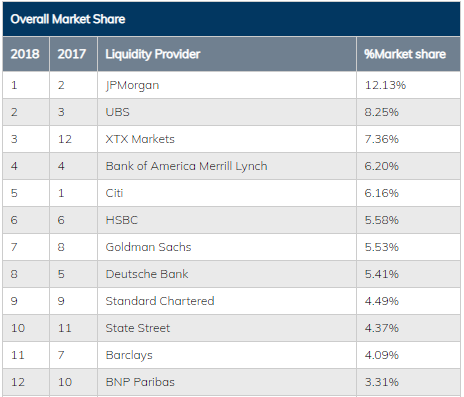464x397 pixels.
Task: Click the Liquidity Provider column header
Action: point(153,54)
